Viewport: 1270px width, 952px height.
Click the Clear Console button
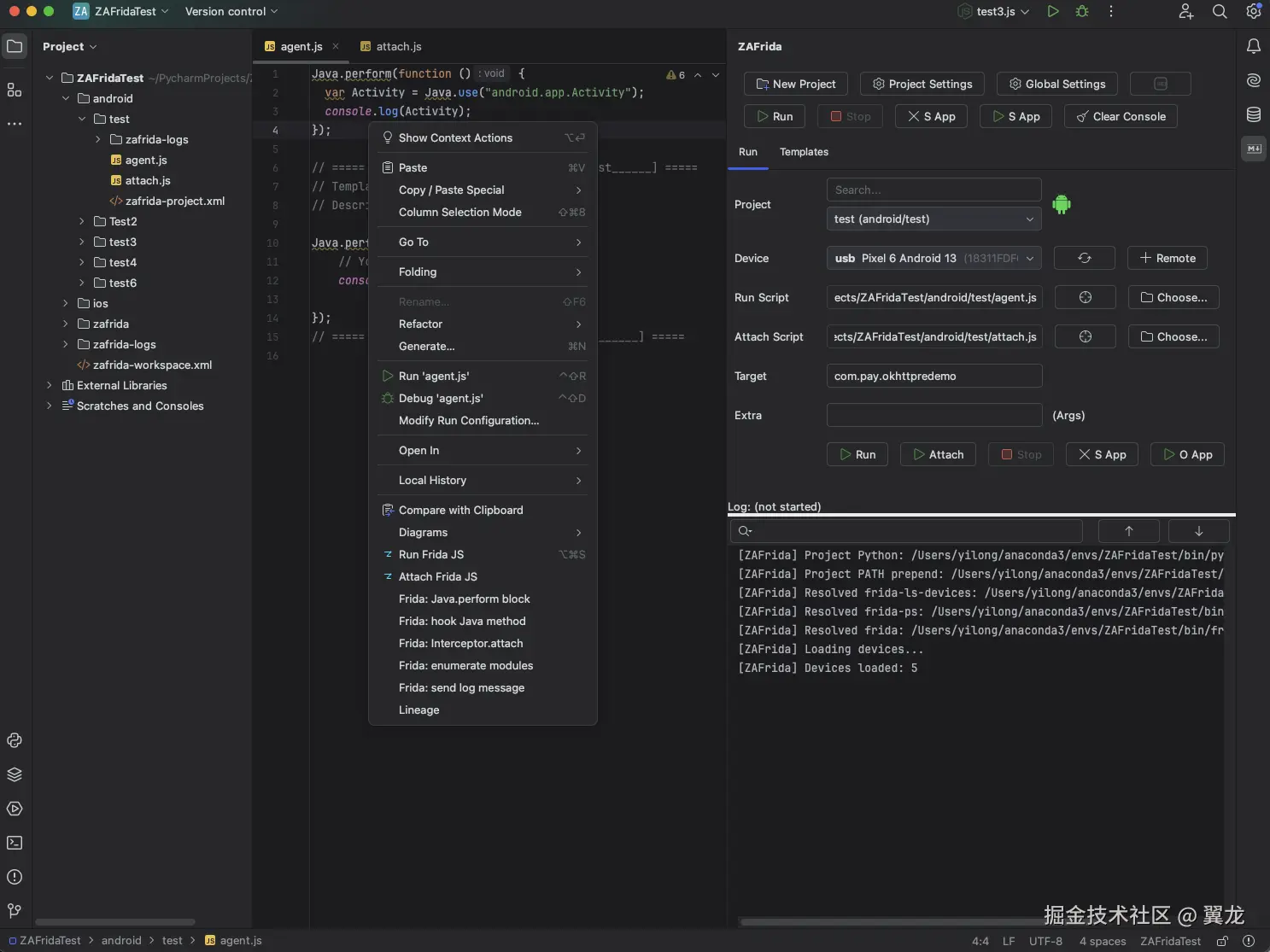click(1120, 116)
